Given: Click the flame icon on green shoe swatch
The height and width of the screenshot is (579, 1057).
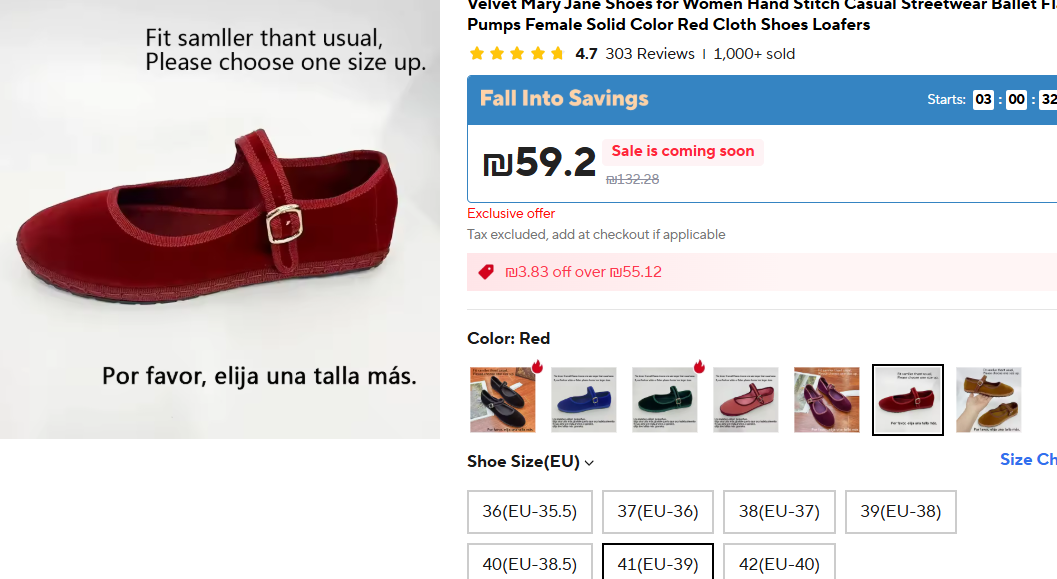Looking at the screenshot, I should 699,367.
